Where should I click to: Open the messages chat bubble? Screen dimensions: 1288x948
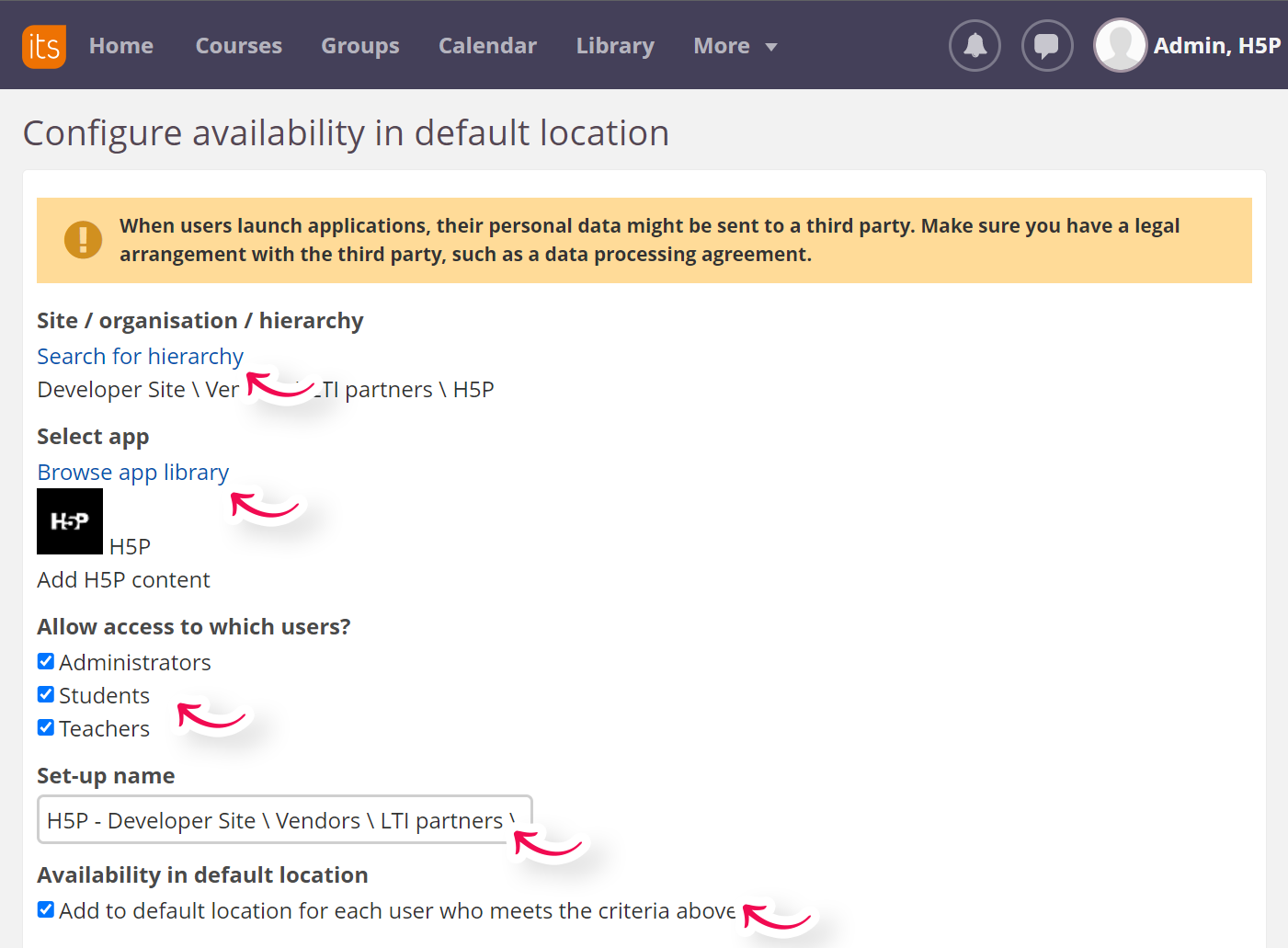pyautogui.click(x=1046, y=45)
